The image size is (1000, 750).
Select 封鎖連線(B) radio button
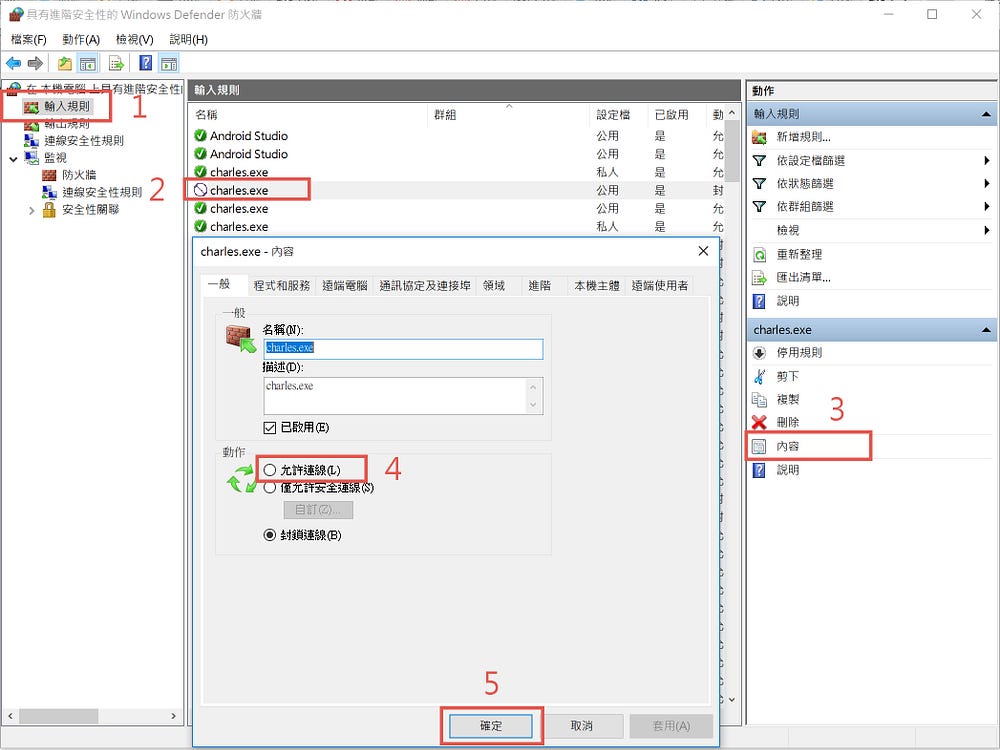270,535
